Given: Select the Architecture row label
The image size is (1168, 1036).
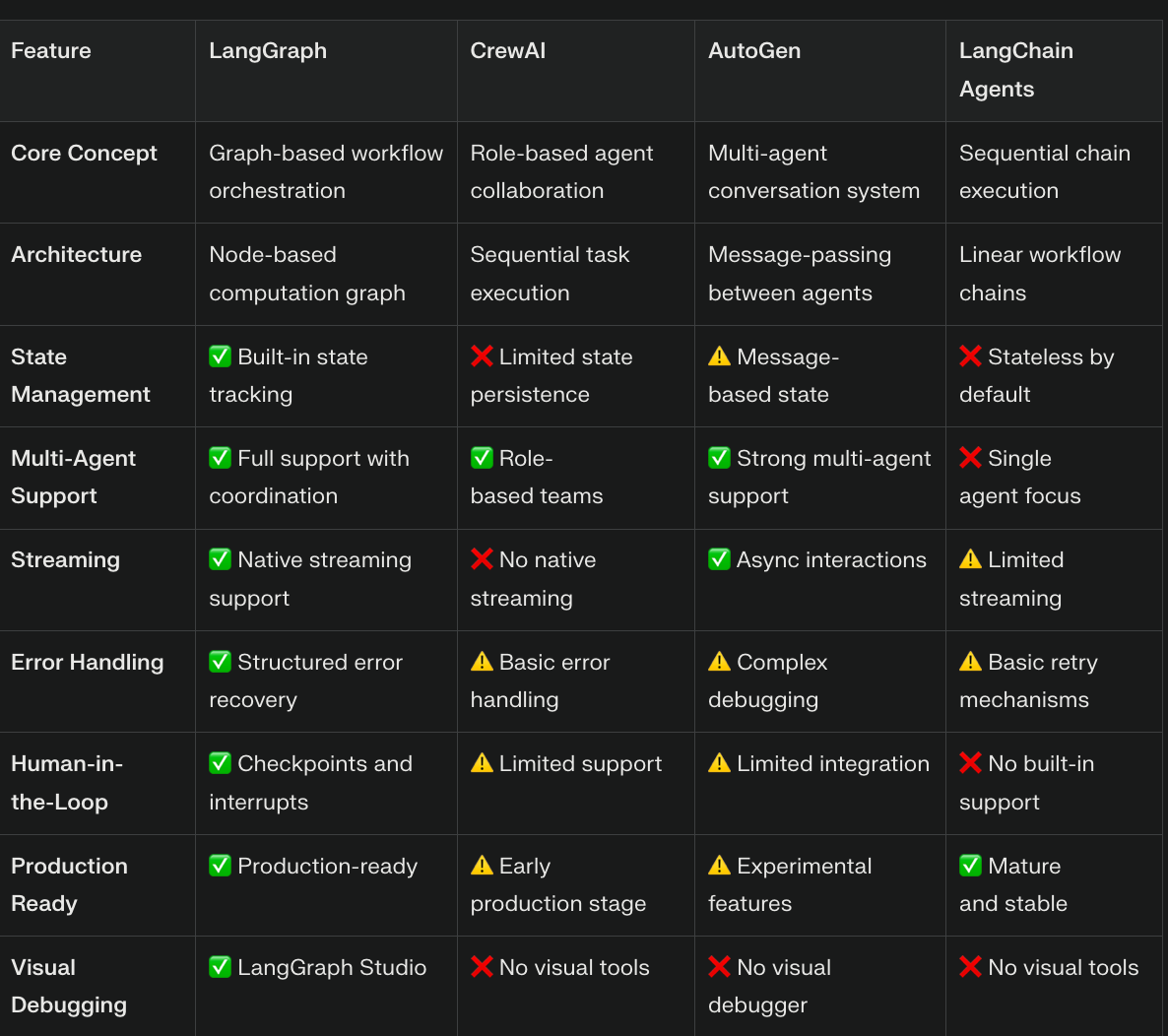Looking at the screenshot, I should click(x=77, y=255).
